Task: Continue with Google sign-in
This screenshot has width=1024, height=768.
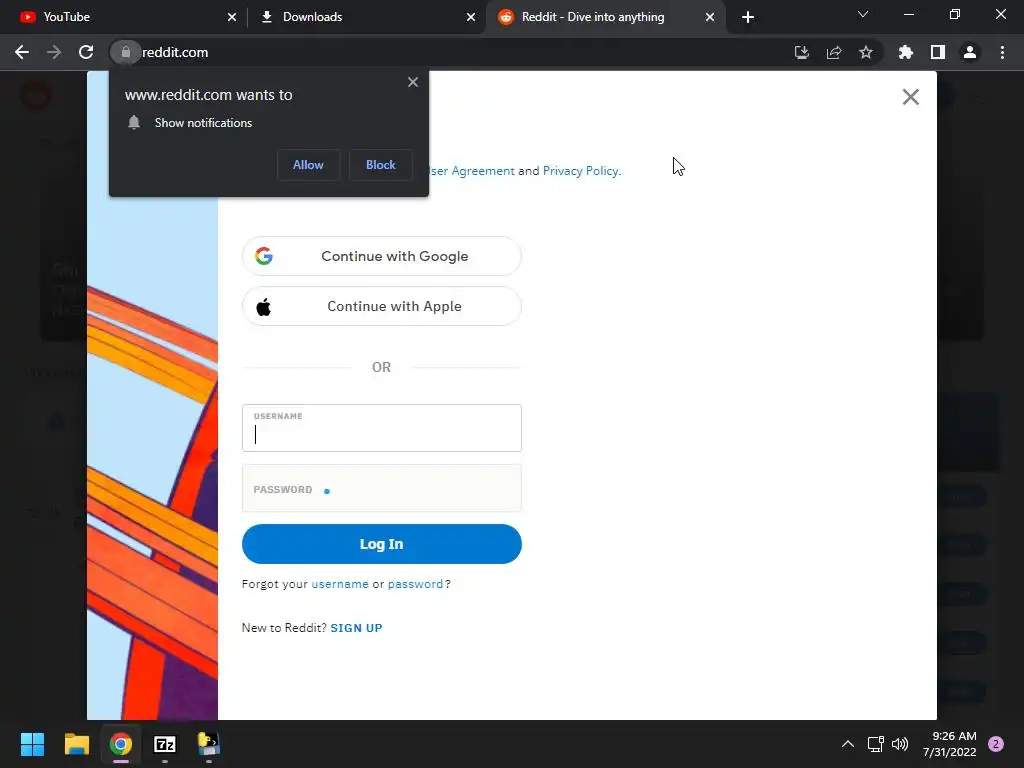Action: point(381,256)
